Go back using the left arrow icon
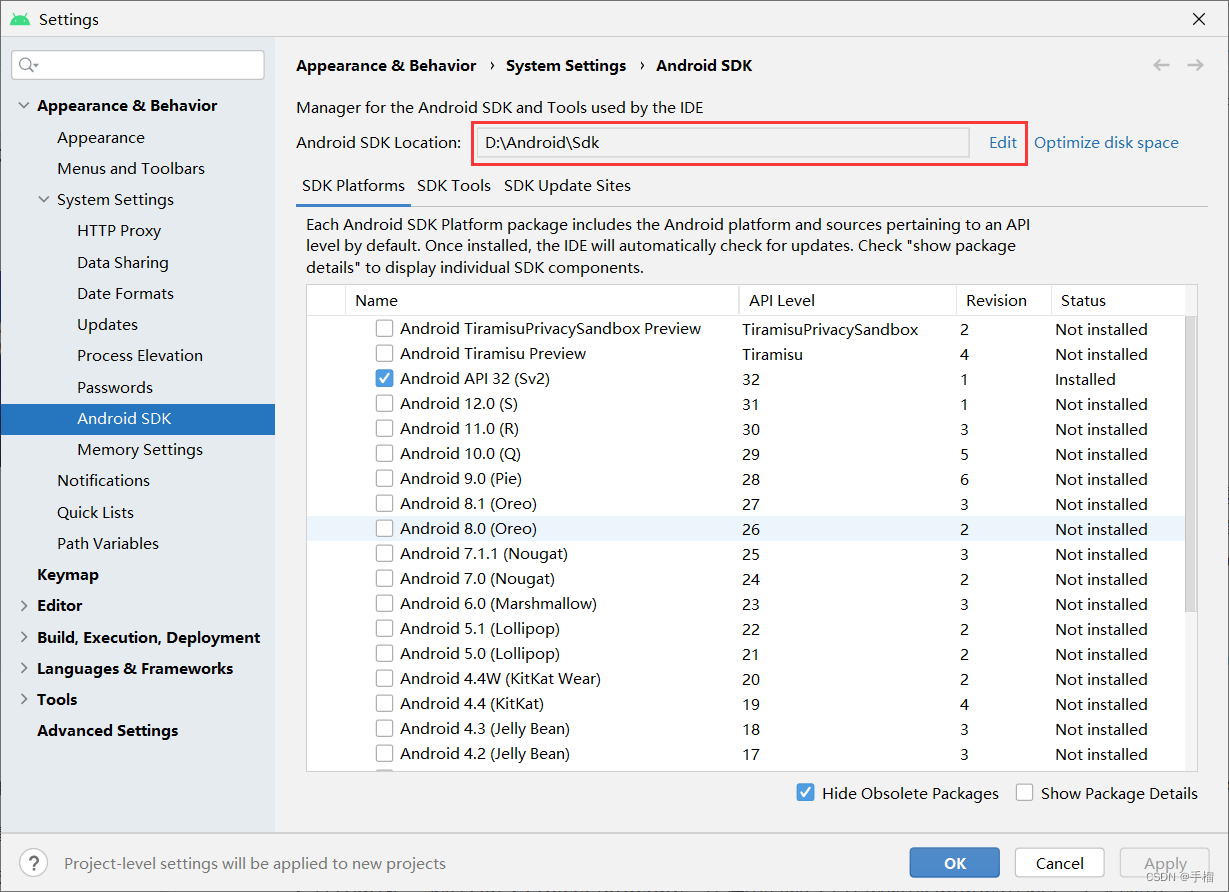 tap(1161, 65)
